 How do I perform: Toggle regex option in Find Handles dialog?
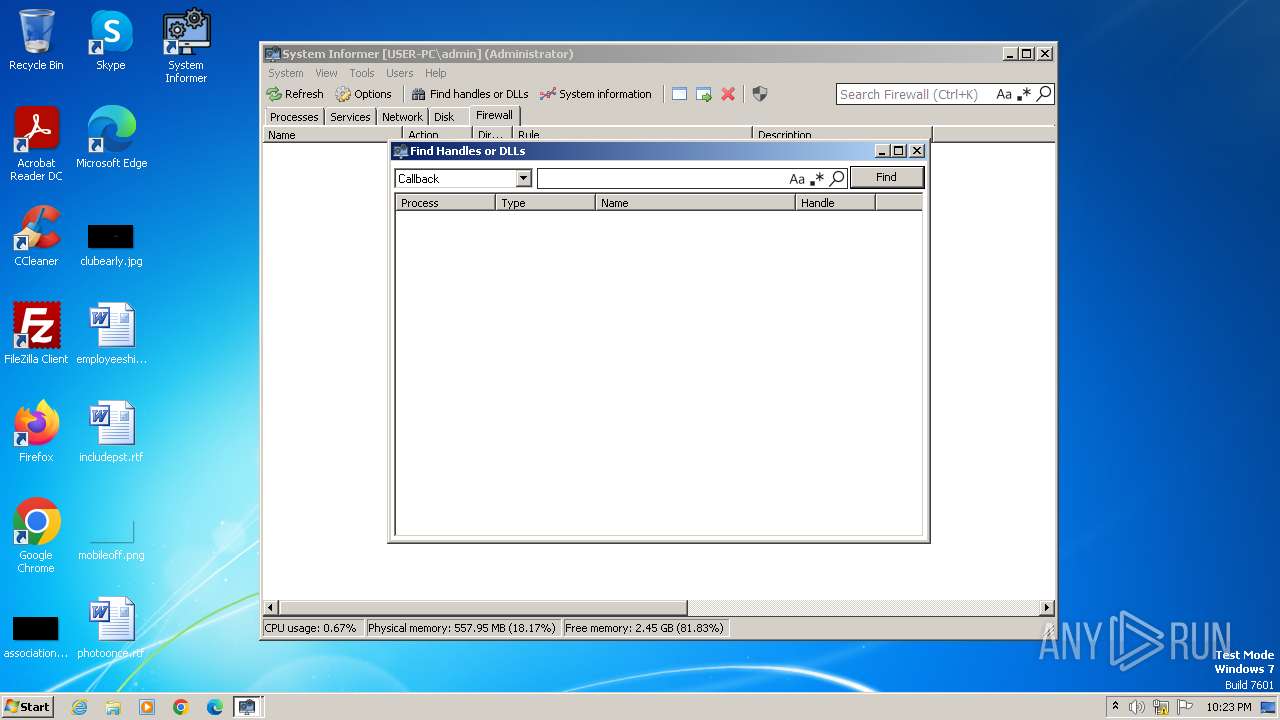point(817,179)
